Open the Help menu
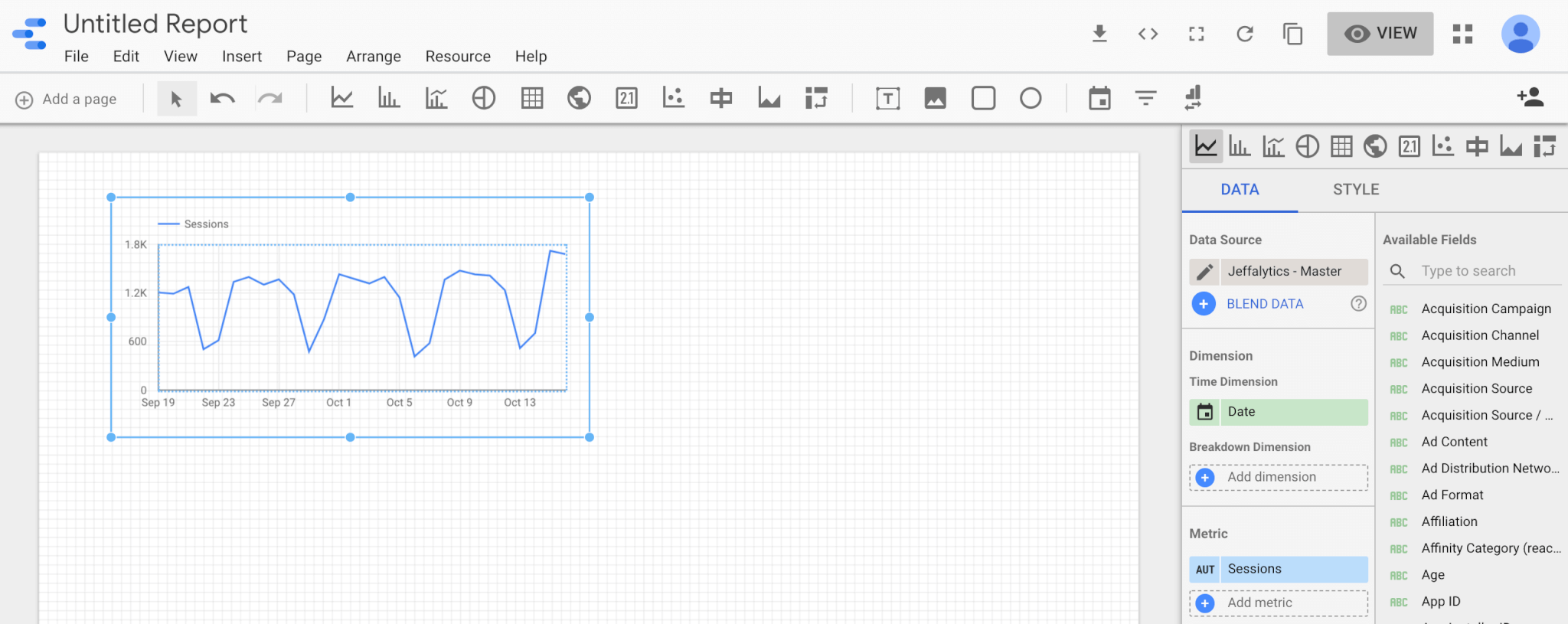 tap(531, 57)
